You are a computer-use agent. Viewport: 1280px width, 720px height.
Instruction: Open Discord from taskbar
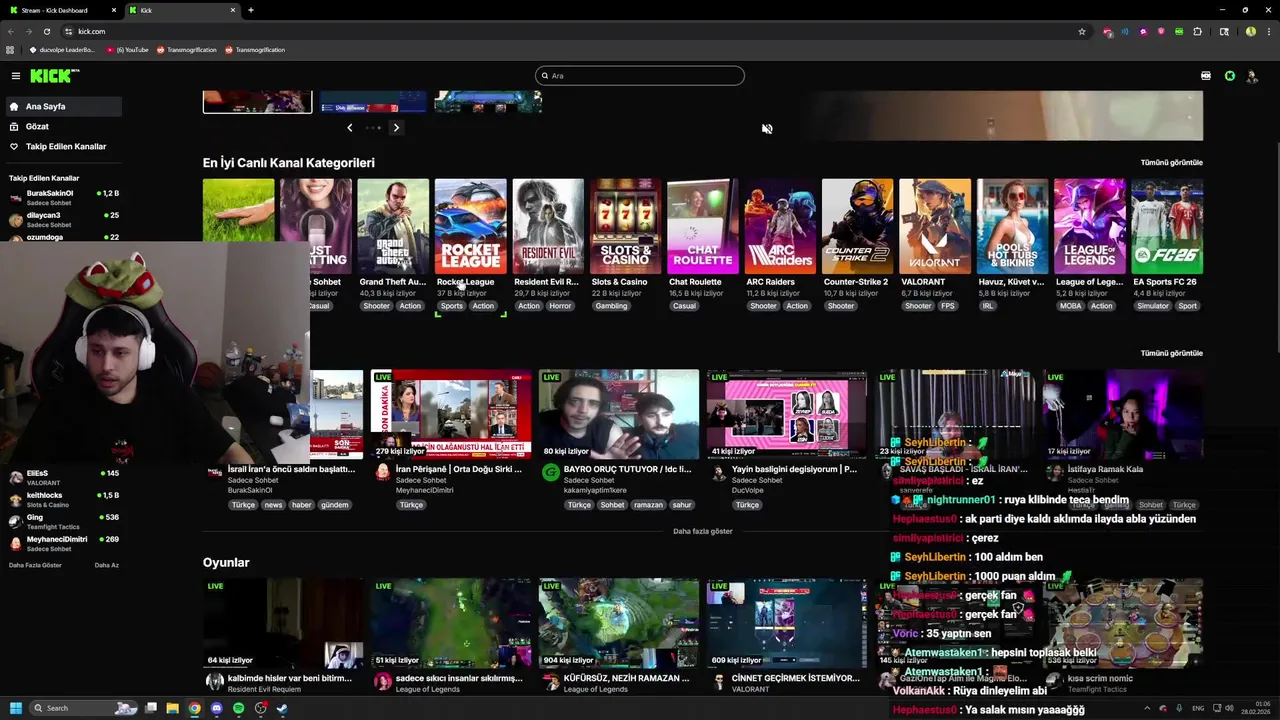tap(216, 708)
